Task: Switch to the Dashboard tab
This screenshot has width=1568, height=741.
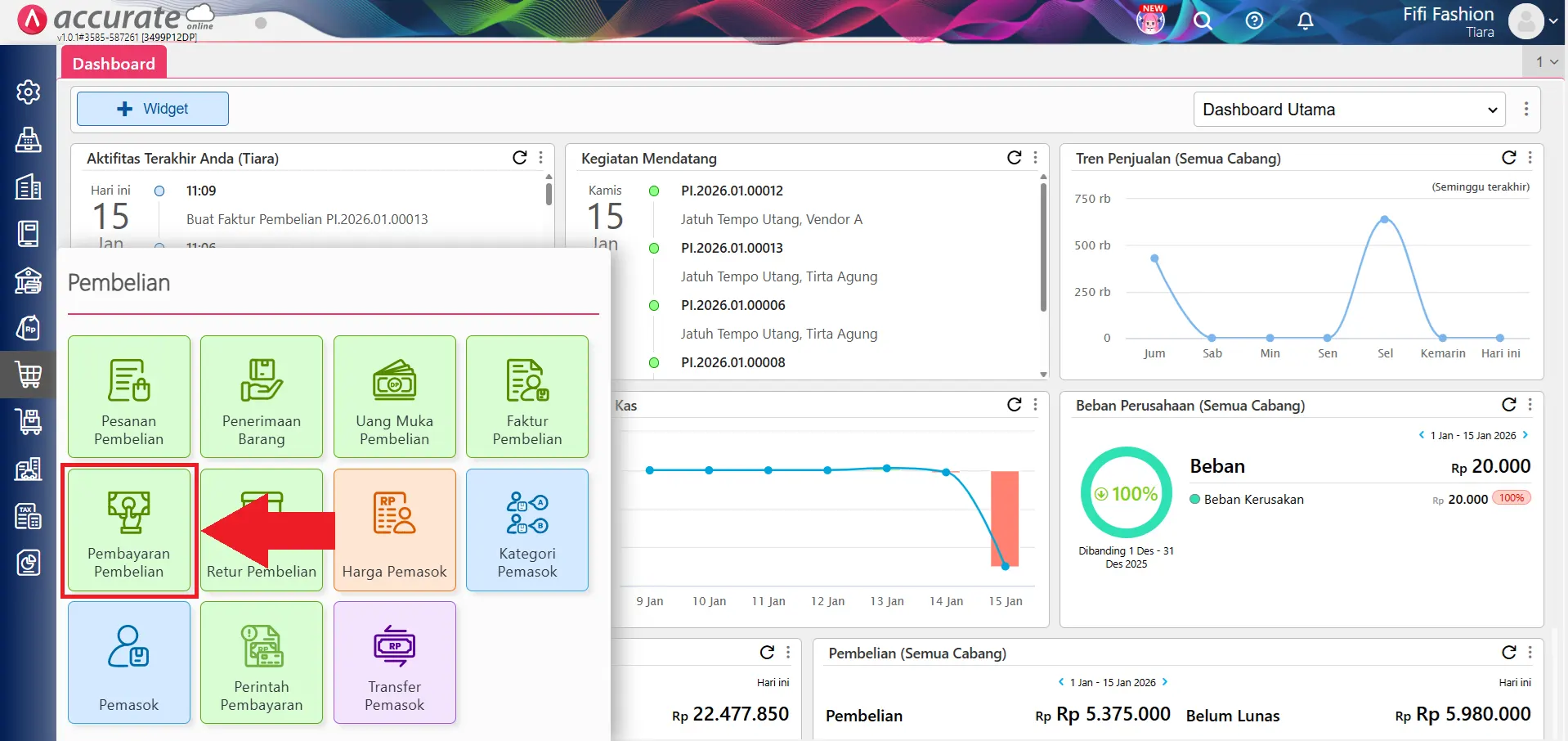Action: tap(114, 64)
